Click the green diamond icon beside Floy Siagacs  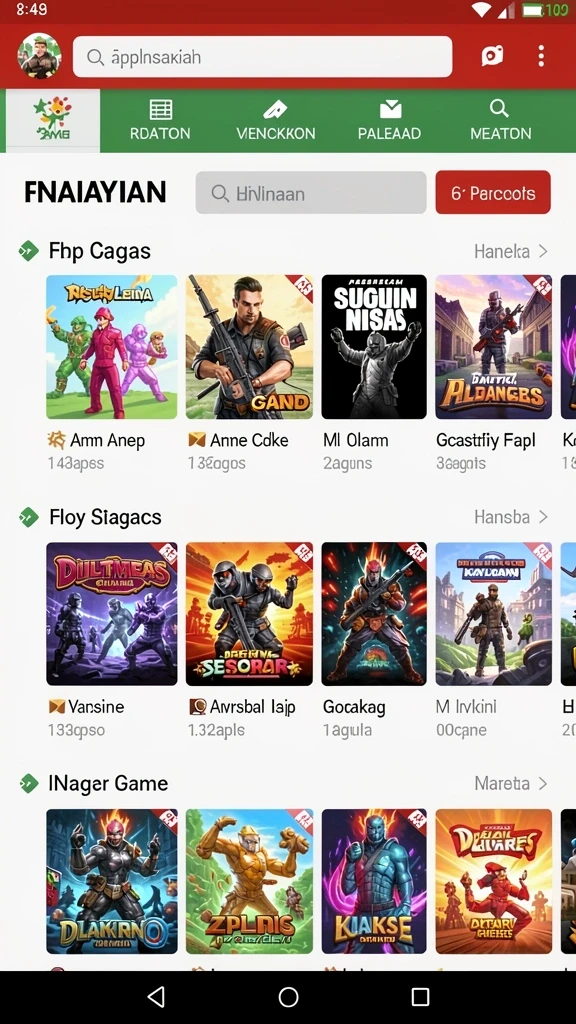tap(29, 517)
